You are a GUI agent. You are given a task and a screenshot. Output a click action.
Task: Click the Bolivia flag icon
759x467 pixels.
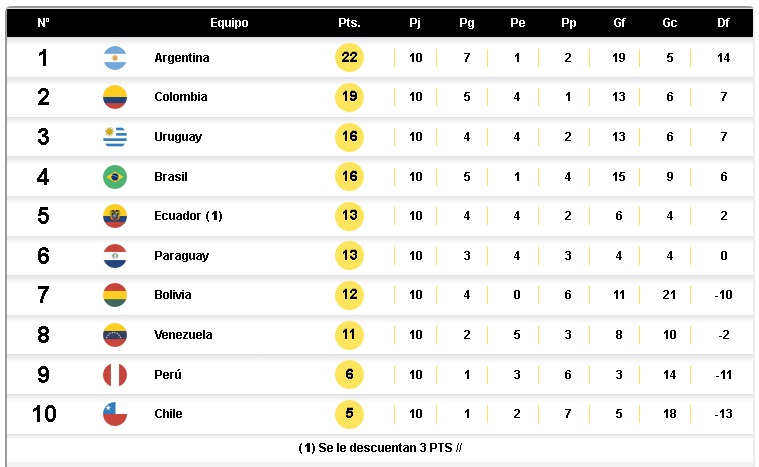click(115, 295)
